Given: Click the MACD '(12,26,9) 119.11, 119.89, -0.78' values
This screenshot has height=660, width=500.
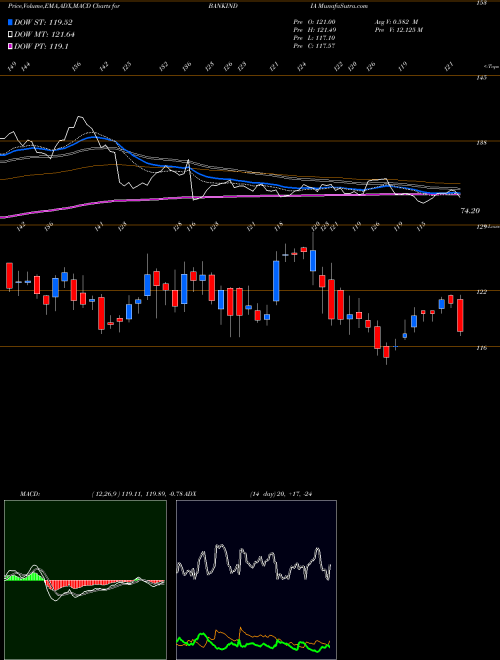Looking at the screenshot, I should [138, 494].
